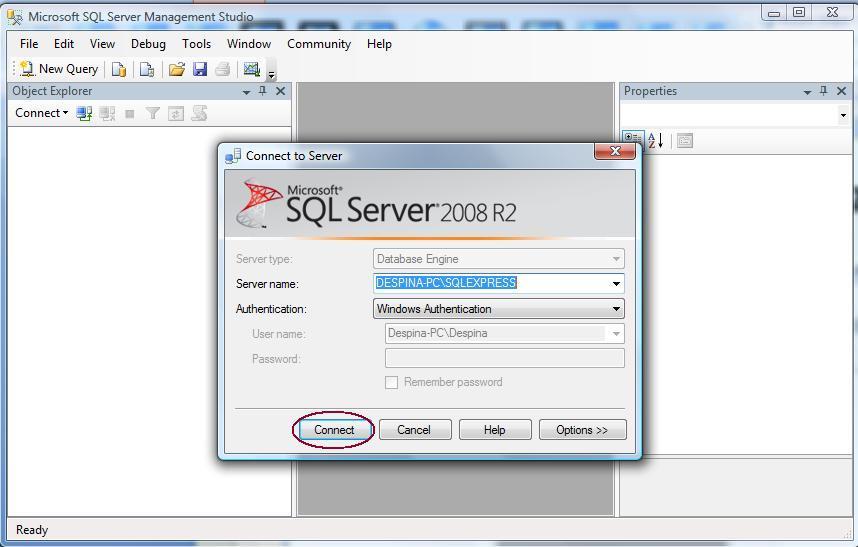This screenshot has width=858, height=547.
Task: Open the Tools menu
Action: click(x=196, y=44)
